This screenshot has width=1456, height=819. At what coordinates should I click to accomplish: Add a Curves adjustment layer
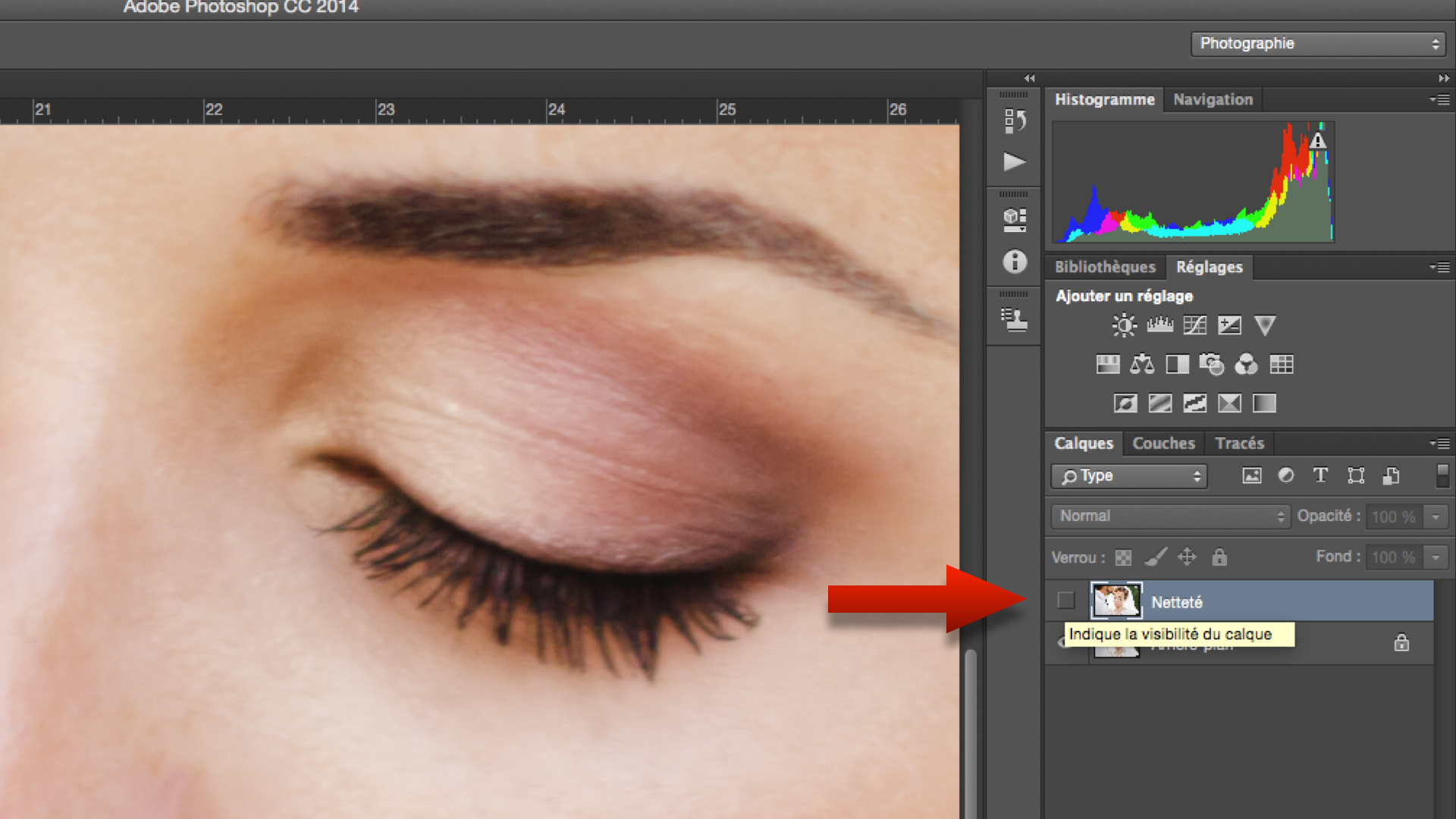pyautogui.click(x=1194, y=325)
